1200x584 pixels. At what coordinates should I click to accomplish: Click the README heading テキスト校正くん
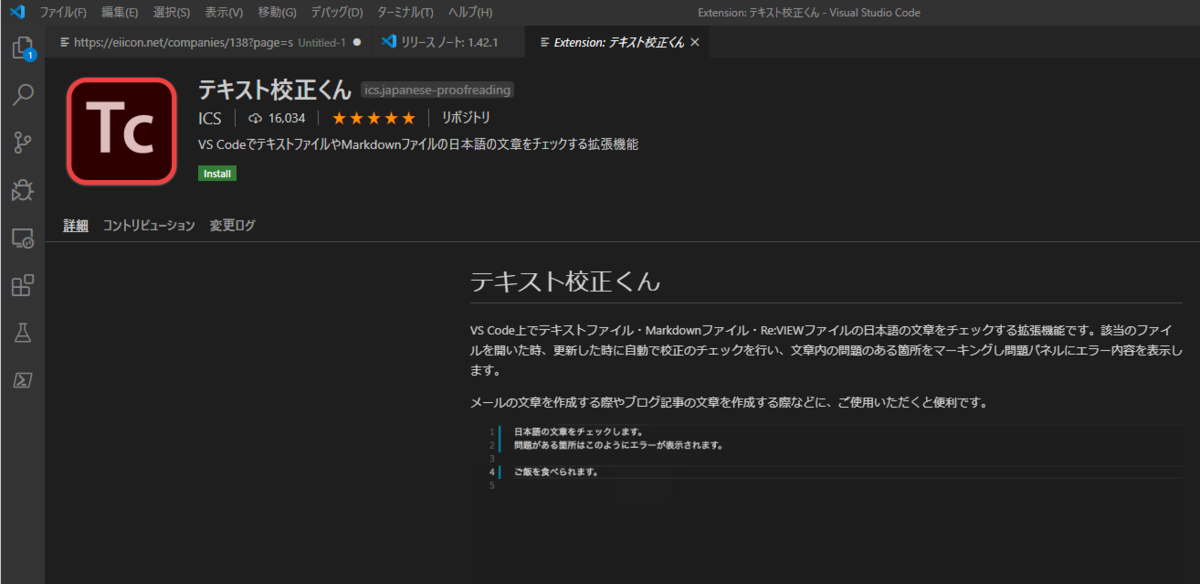tap(565, 282)
